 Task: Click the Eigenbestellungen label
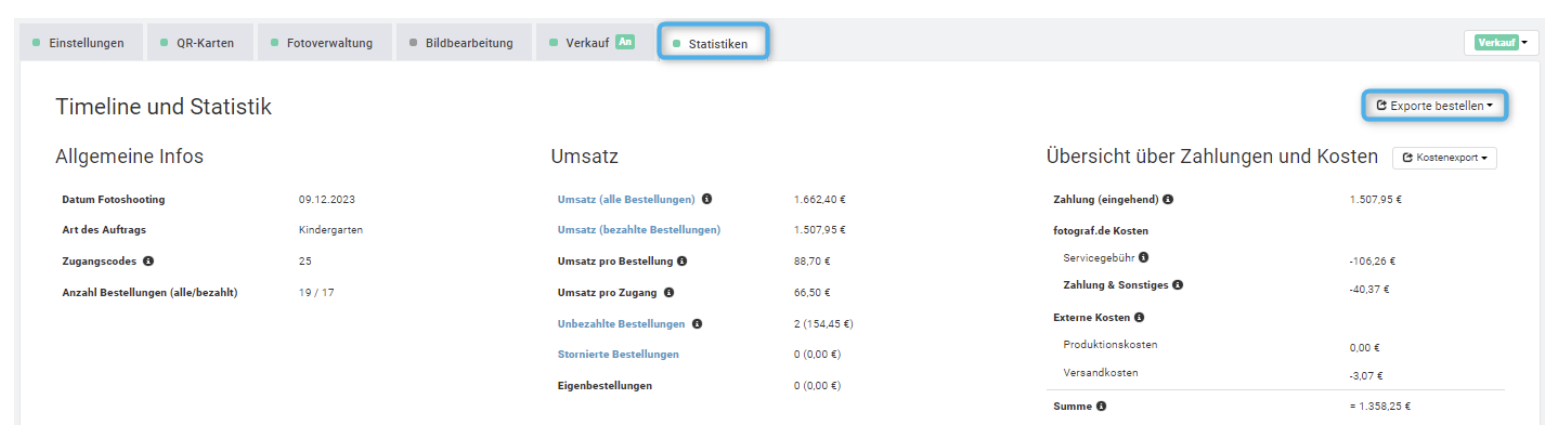(x=605, y=385)
